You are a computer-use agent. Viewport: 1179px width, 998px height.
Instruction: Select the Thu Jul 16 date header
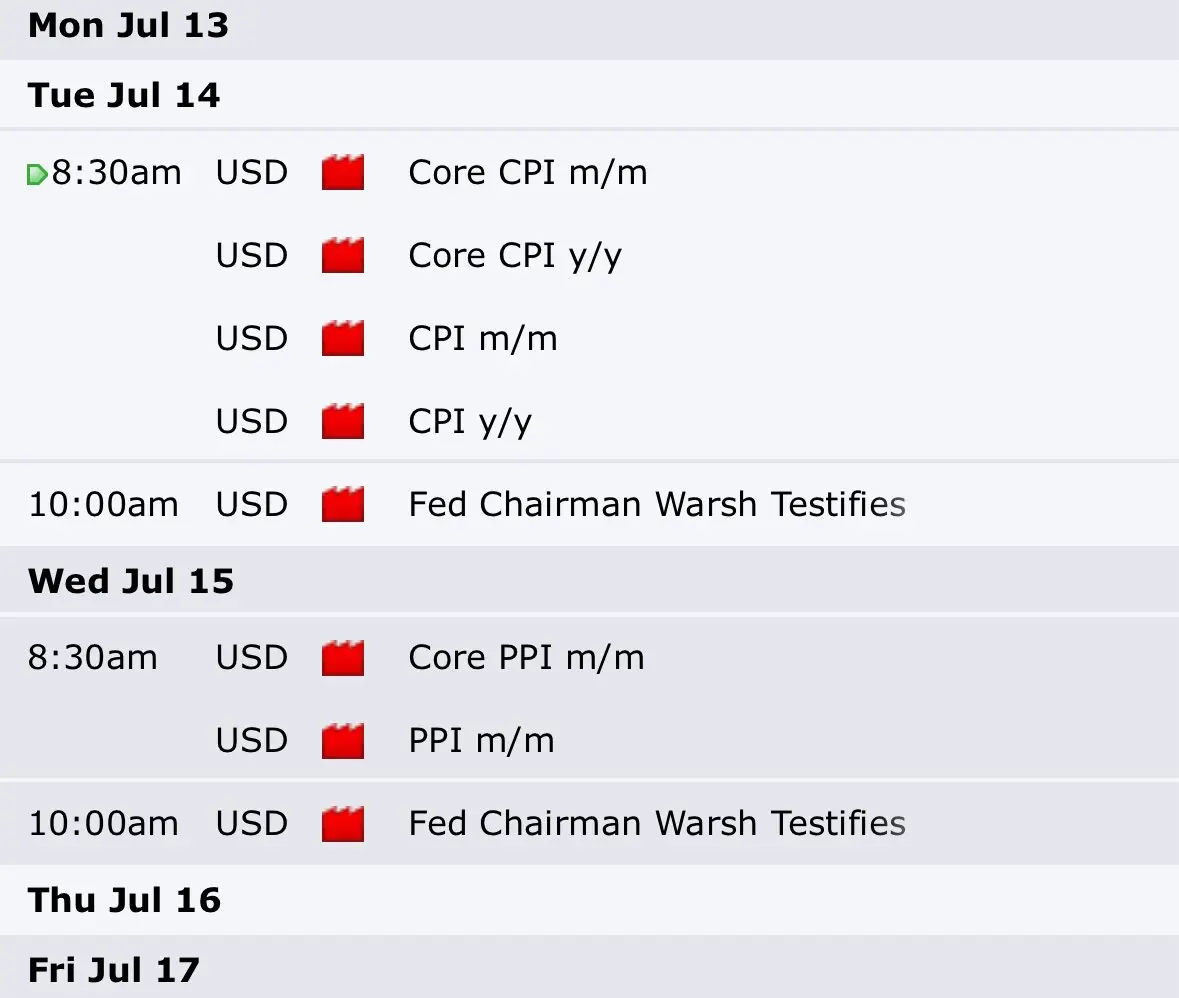point(590,899)
